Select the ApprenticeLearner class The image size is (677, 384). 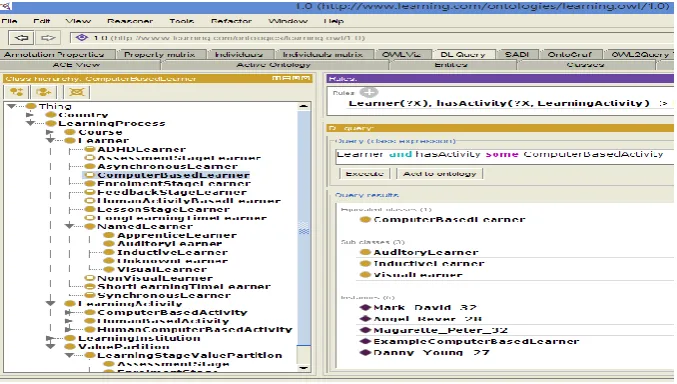[x=177, y=235]
